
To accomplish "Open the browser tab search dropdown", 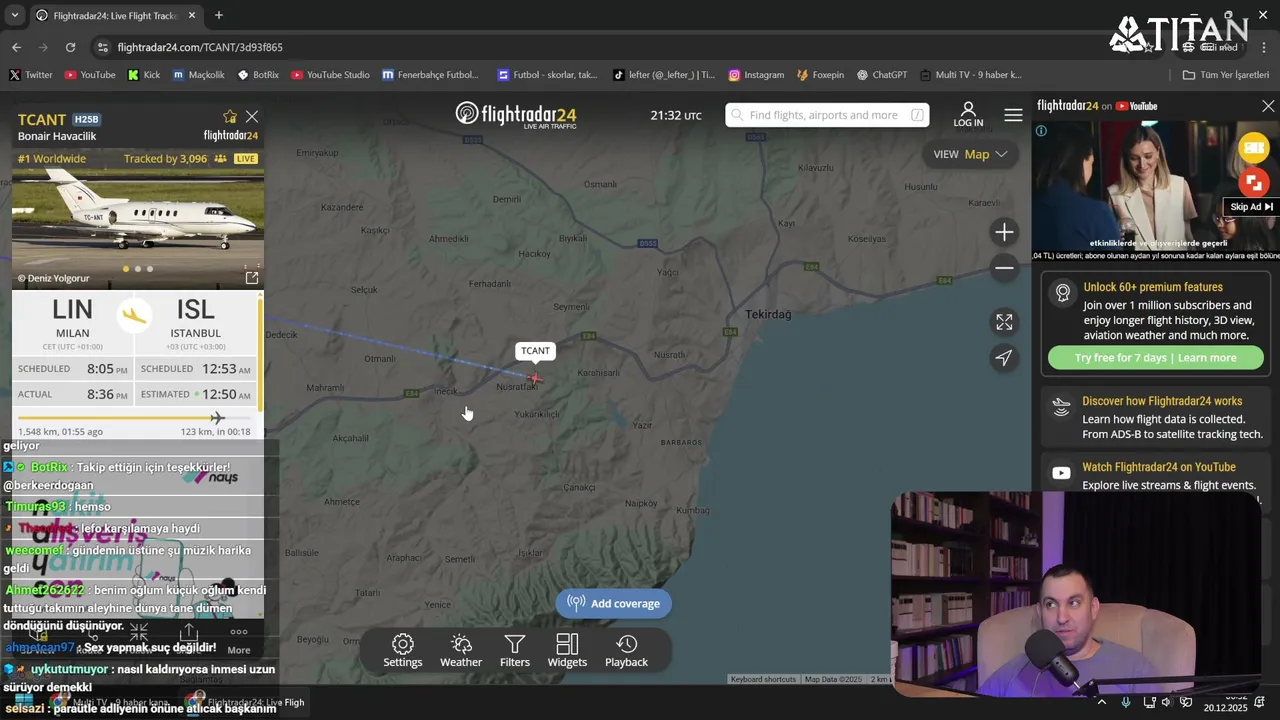I will click(15, 15).
